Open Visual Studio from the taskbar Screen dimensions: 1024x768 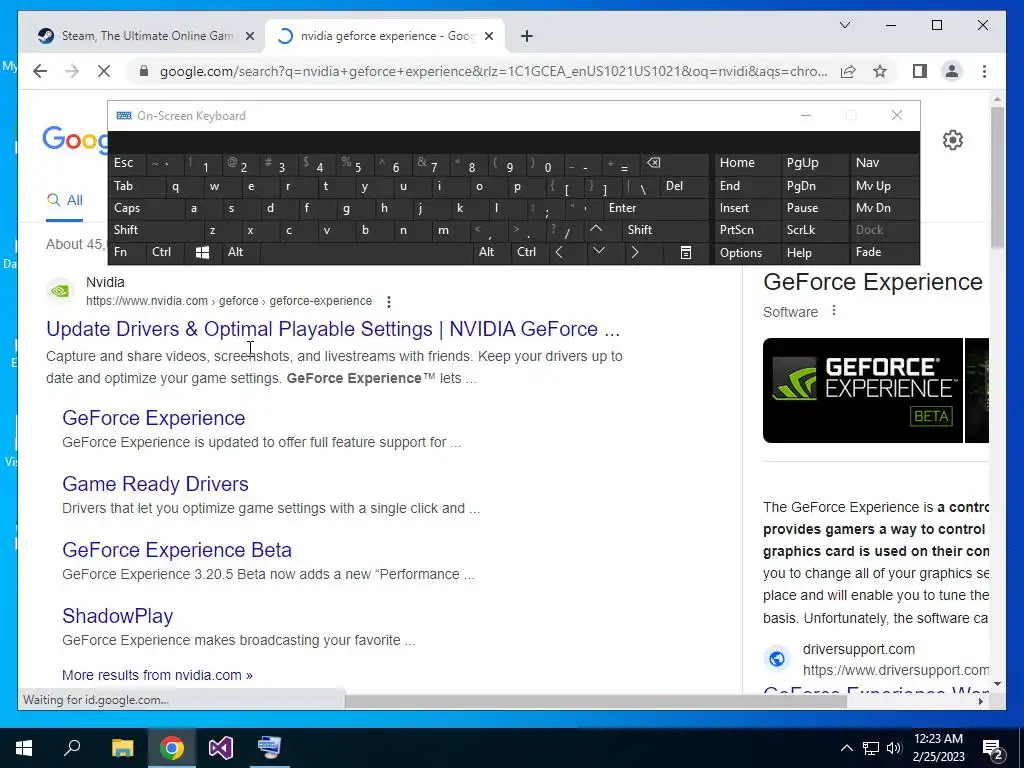pyautogui.click(x=221, y=748)
